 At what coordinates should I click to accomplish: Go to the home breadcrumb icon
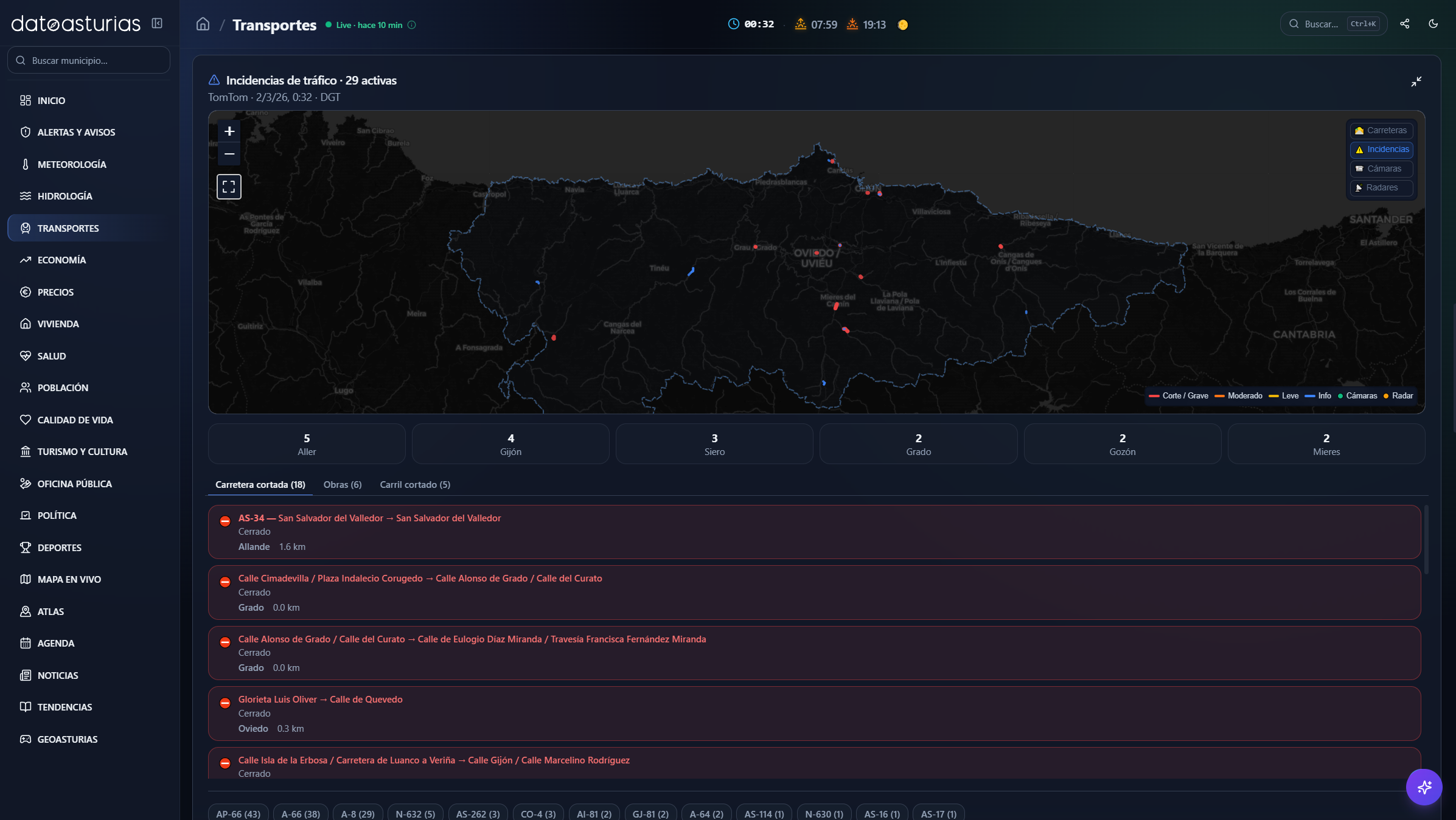203,24
